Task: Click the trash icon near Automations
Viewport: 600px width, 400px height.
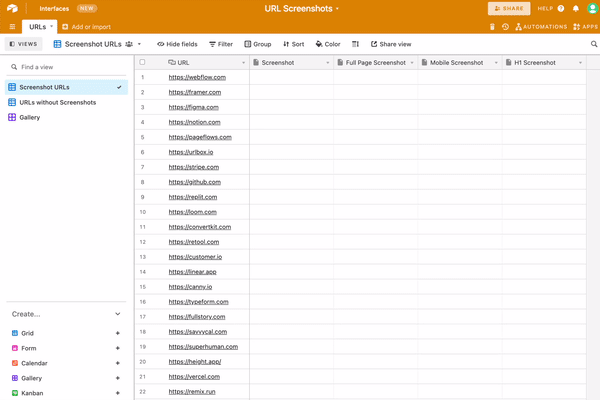Action: 492,26
